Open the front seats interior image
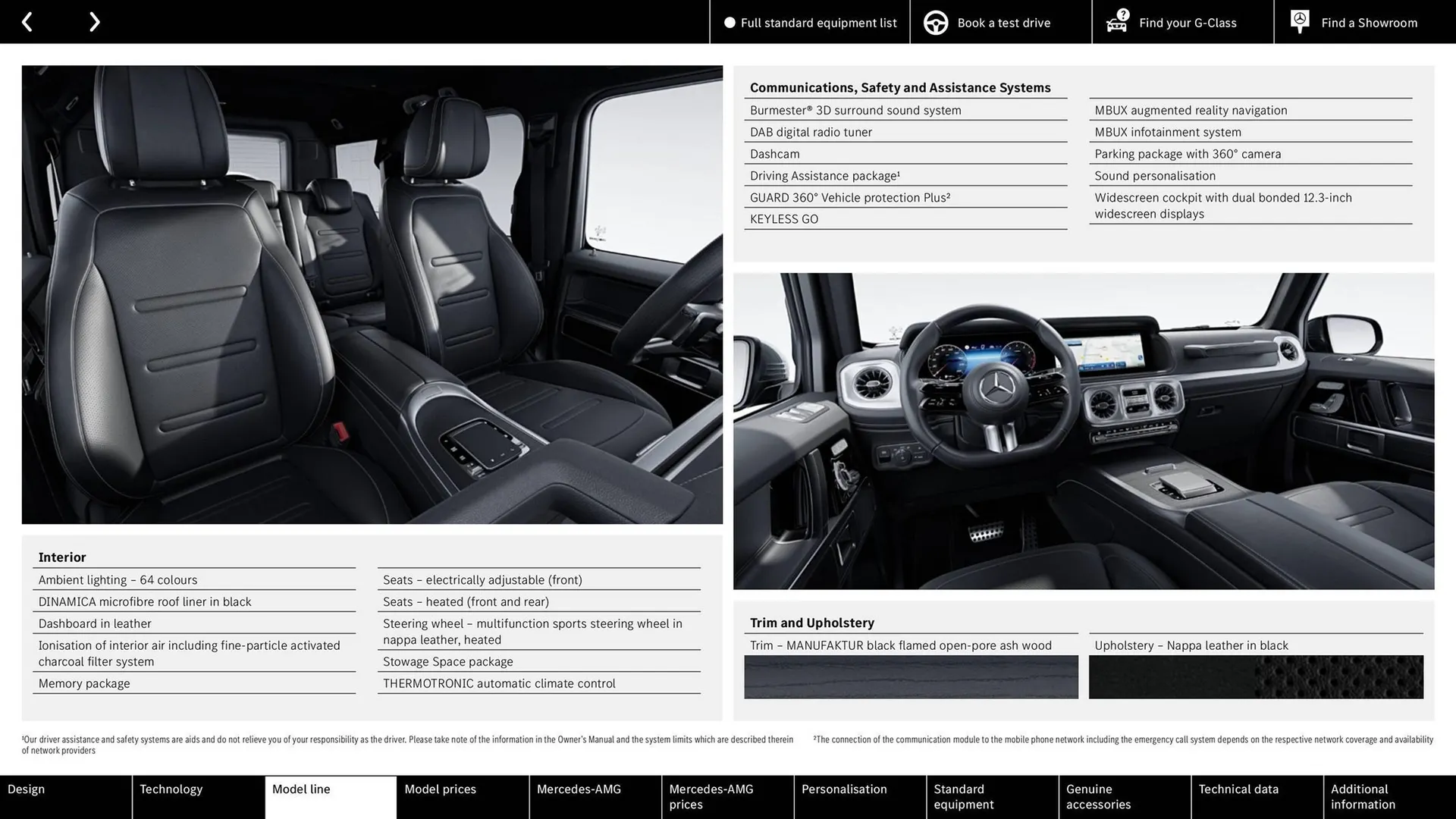1456x819 pixels. (x=372, y=296)
